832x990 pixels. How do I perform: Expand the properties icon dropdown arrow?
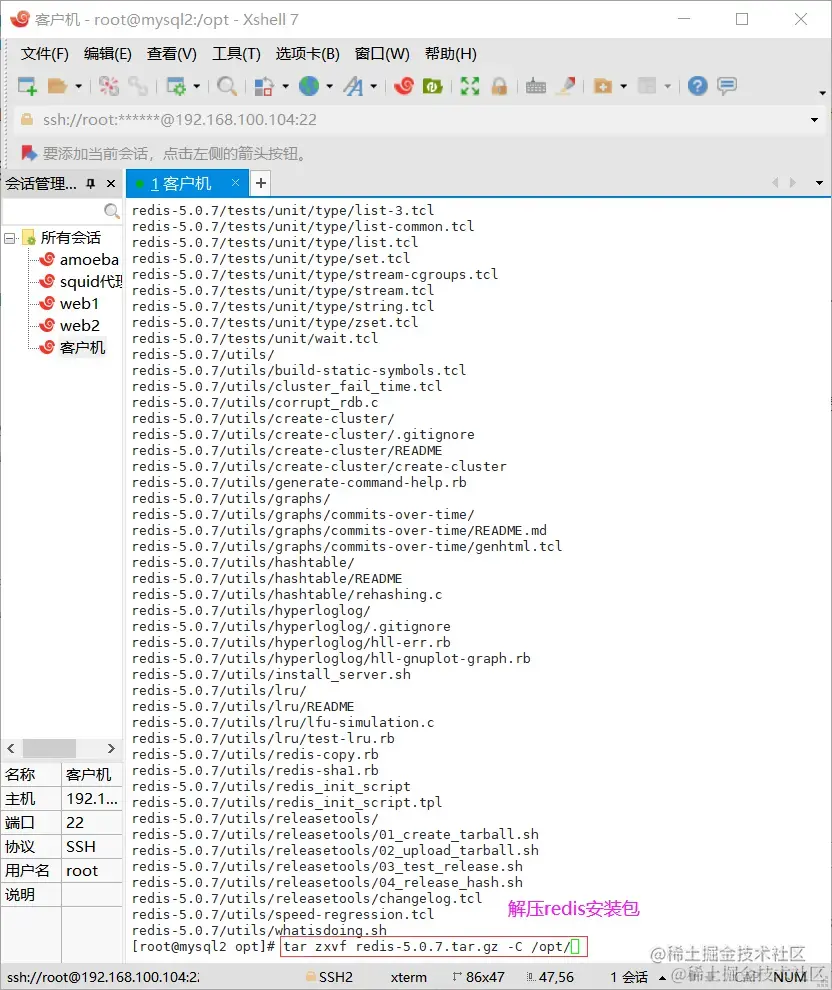[196, 86]
